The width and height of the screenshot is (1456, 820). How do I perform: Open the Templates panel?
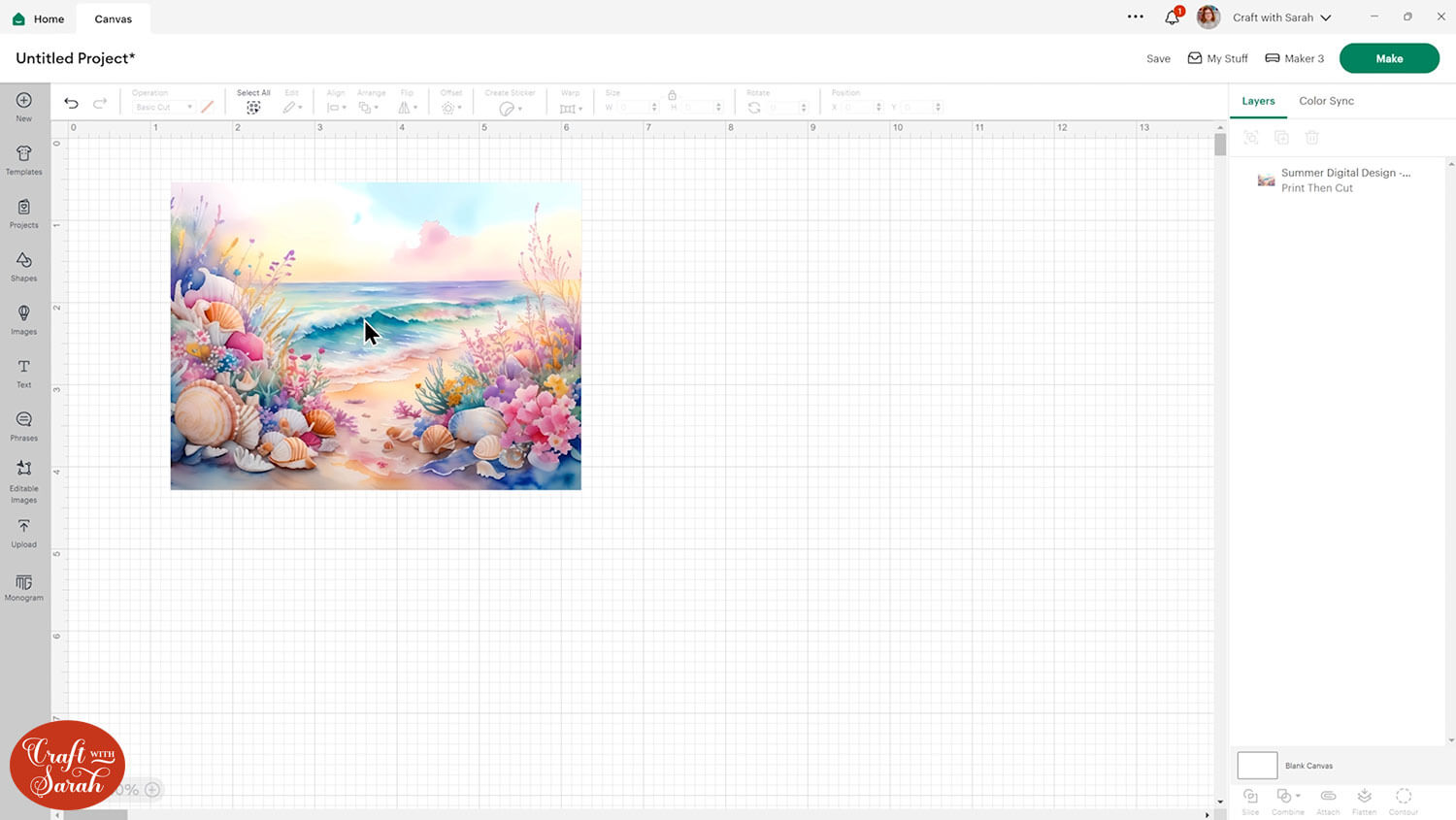point(24,159)
